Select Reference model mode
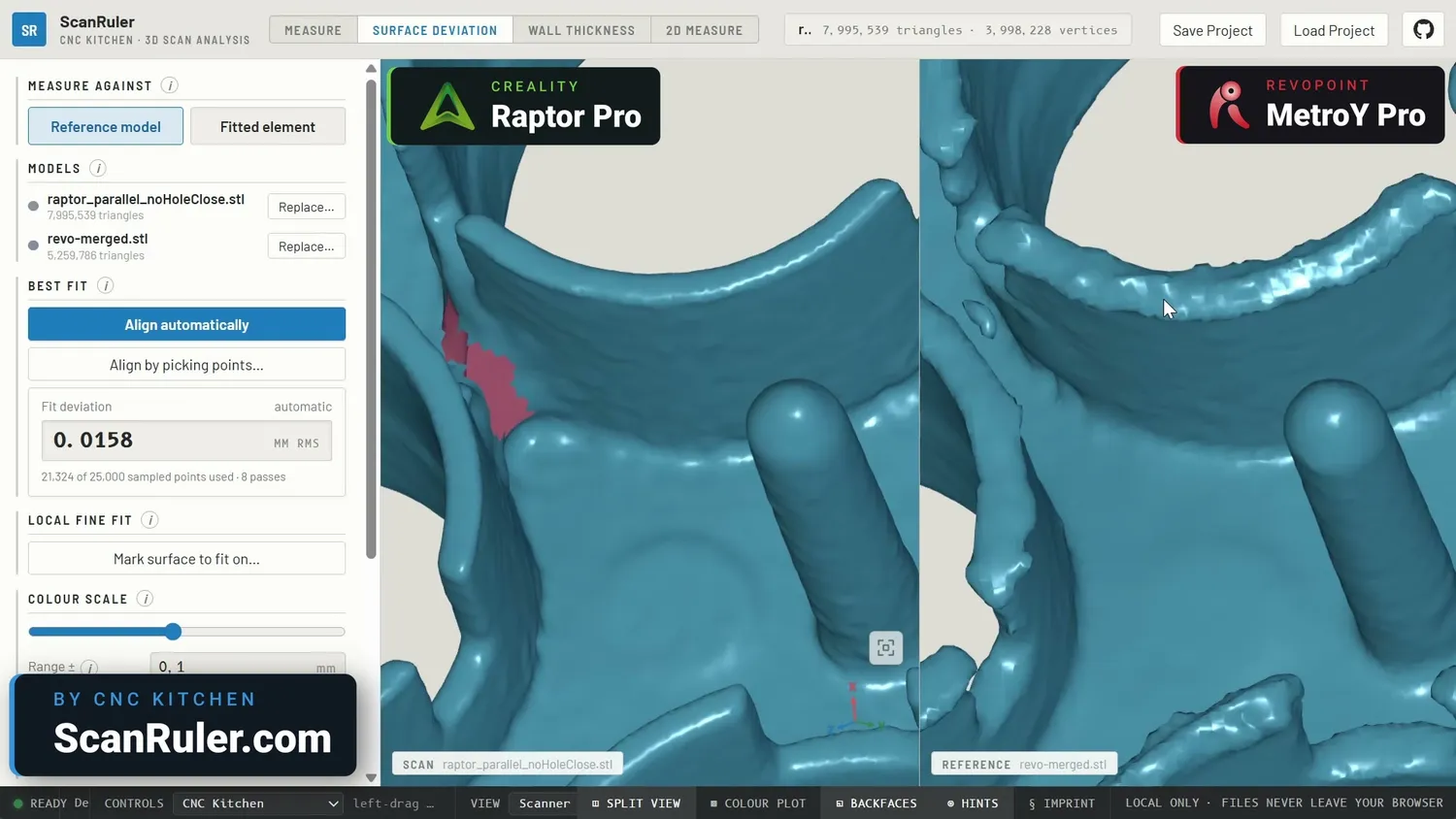The height and width of the screenshot is (819, 1456). (106, 126)
